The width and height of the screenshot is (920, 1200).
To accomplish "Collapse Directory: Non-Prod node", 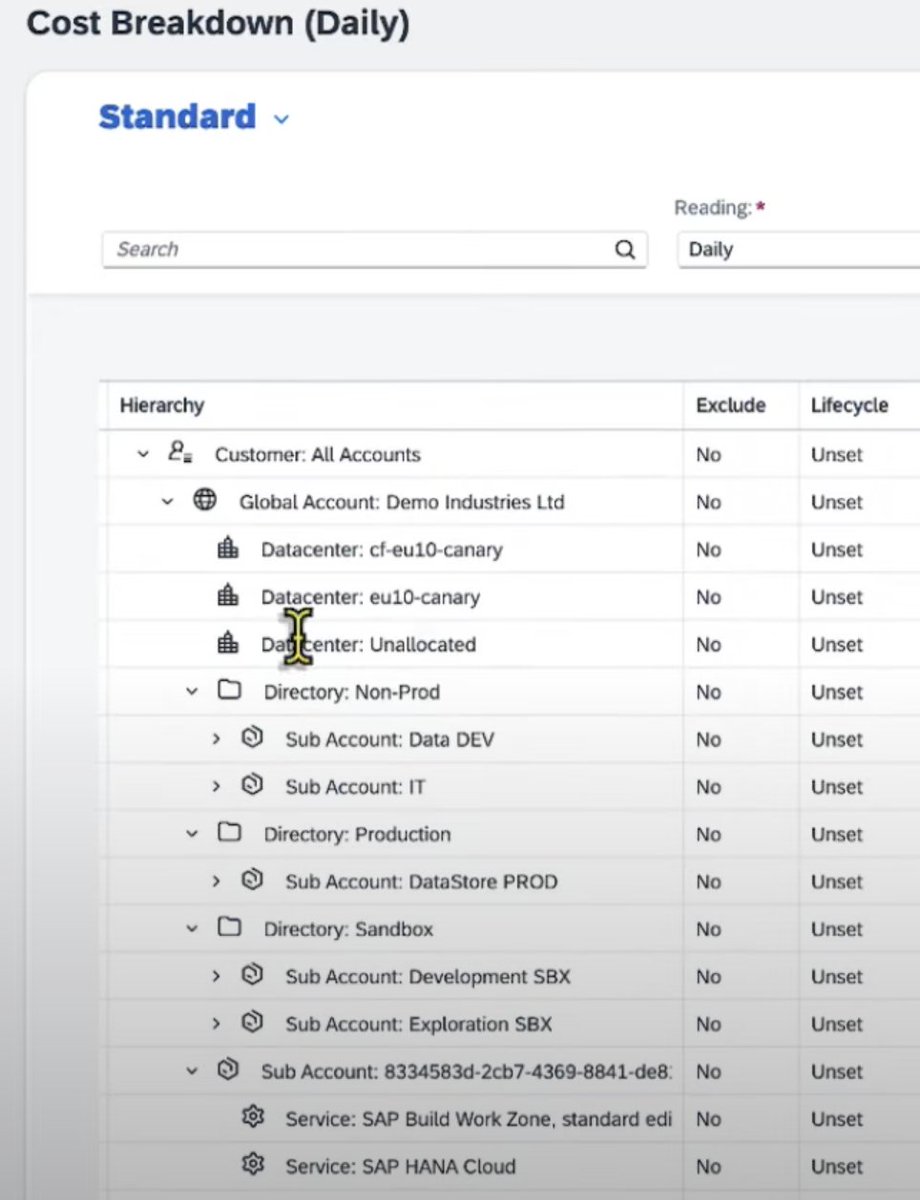I will tap(192, 692).
